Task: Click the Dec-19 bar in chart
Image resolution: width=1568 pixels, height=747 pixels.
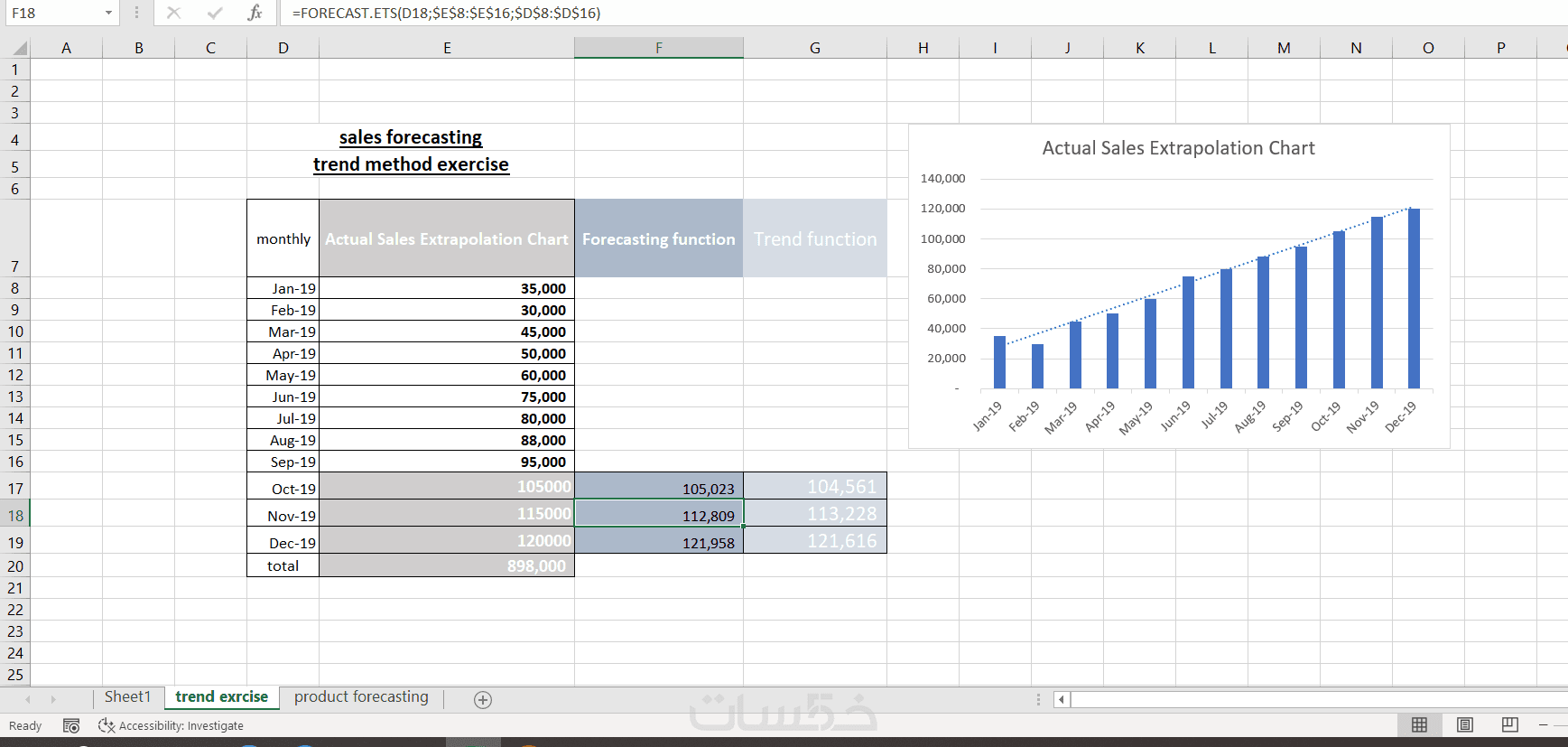Action: [x=1414, y=299]
